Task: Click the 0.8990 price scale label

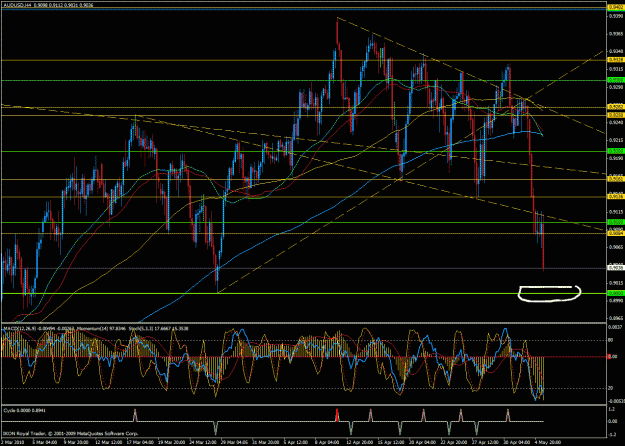Action: coord(614,301)
